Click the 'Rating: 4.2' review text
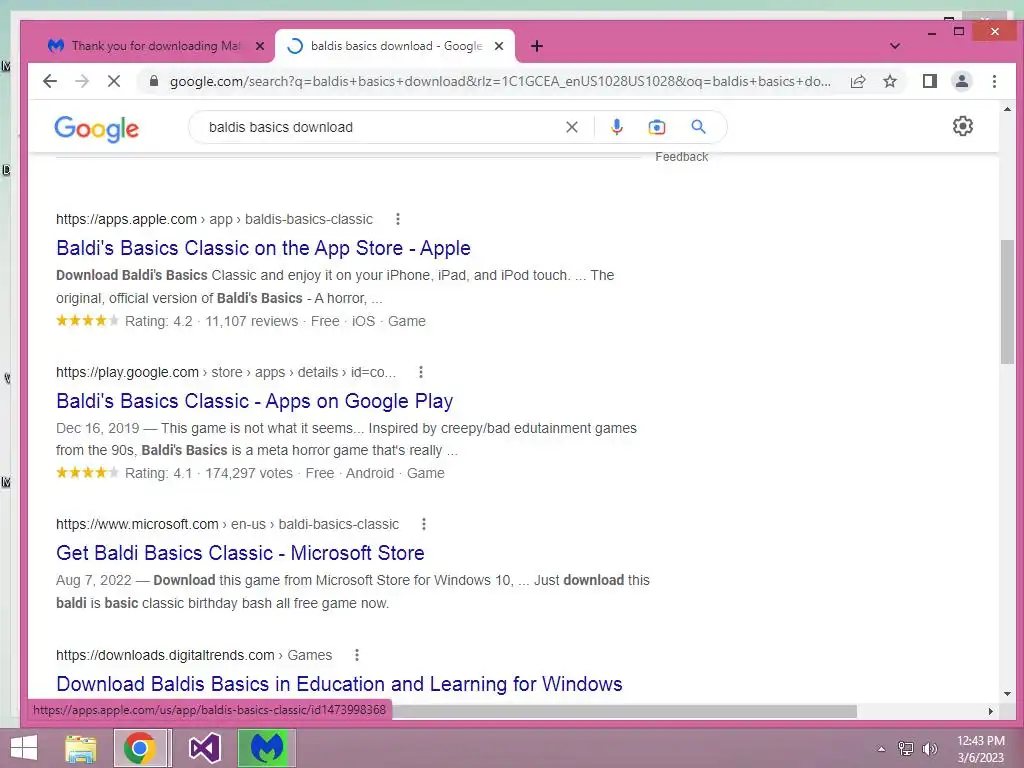This screenshot has height=768, width=1024. [x=159, y=321]
